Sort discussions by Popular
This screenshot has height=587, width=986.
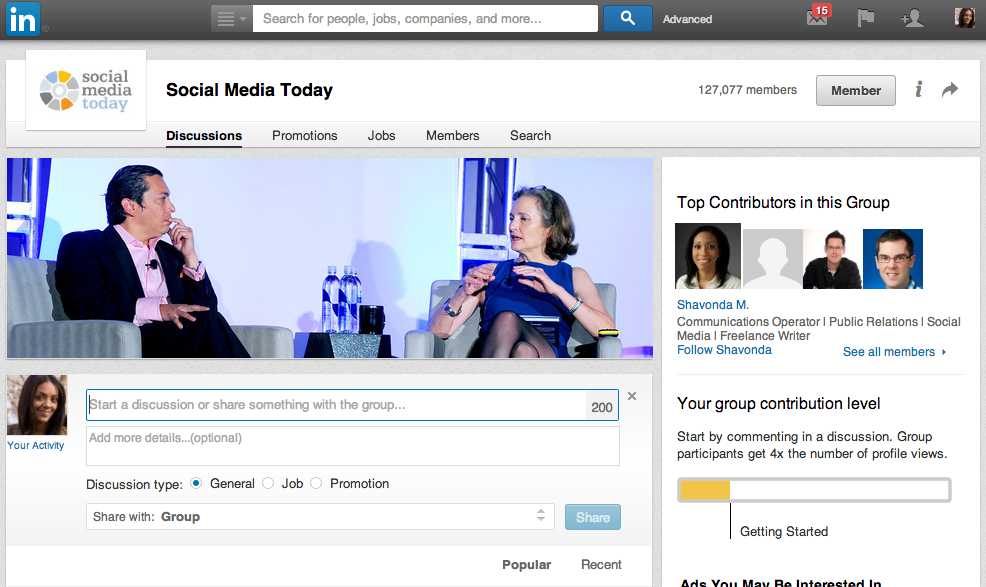click(526, 564)
